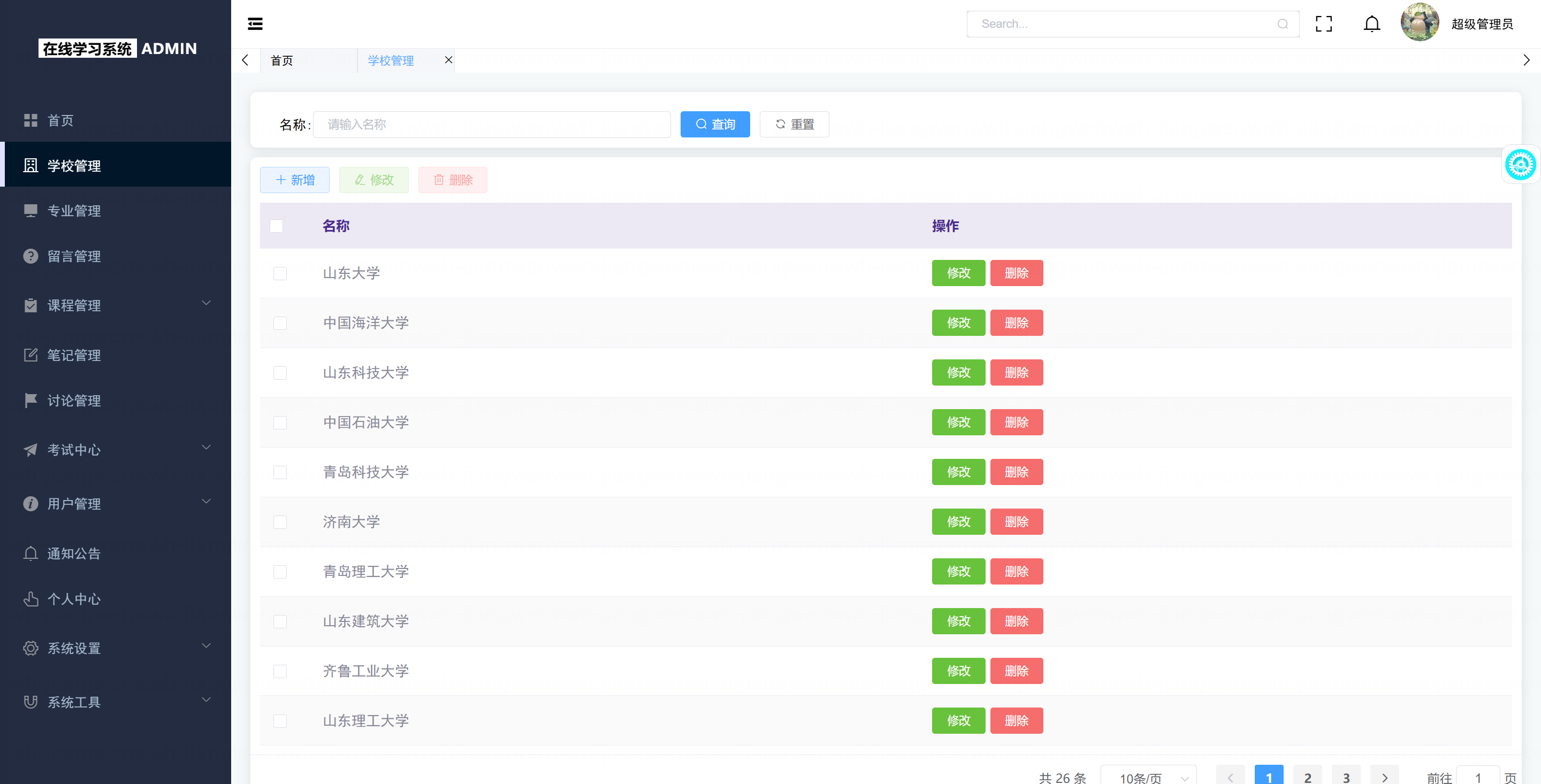This screenshot has width=1541, height=784.
Task: Click the blue 查询 button
Action: click(x=715, y=125)
